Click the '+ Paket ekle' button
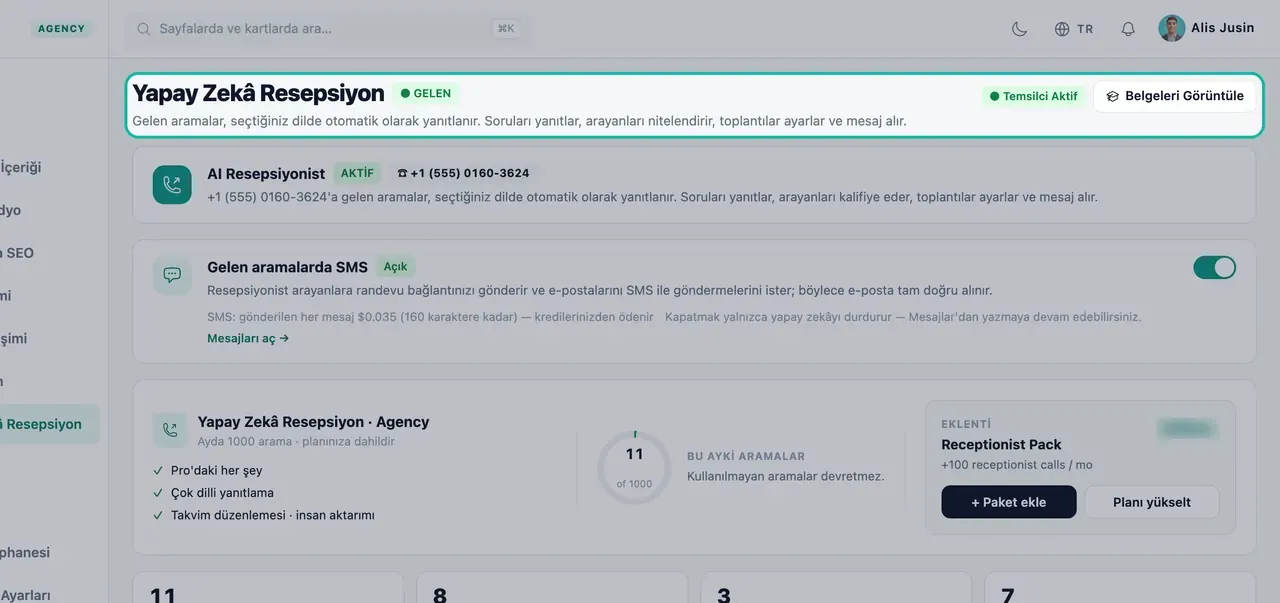 click(x=1009, y=502)
